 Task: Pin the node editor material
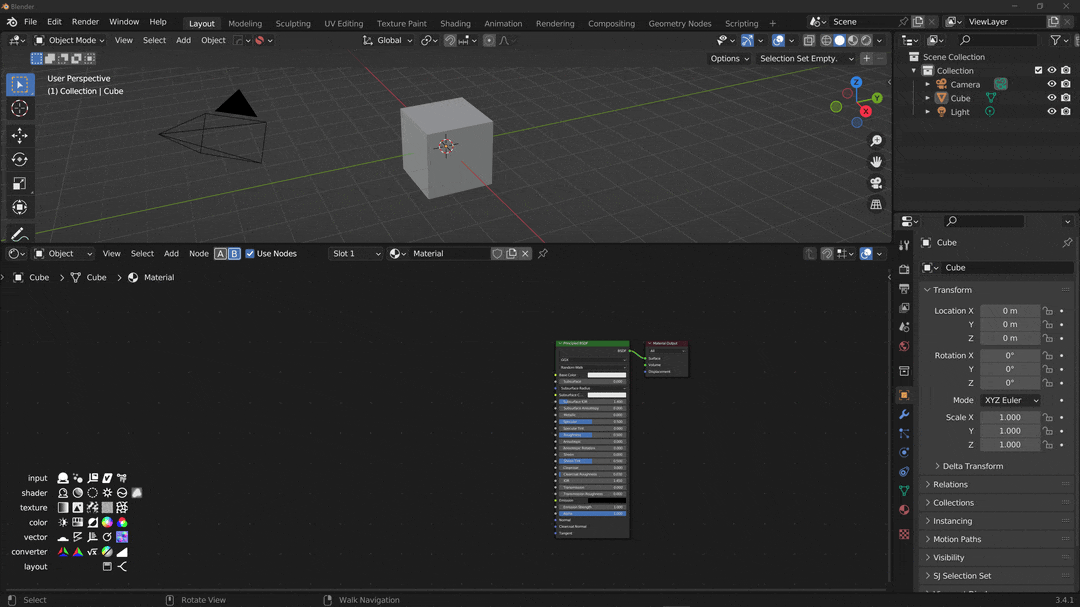[543, 254]
